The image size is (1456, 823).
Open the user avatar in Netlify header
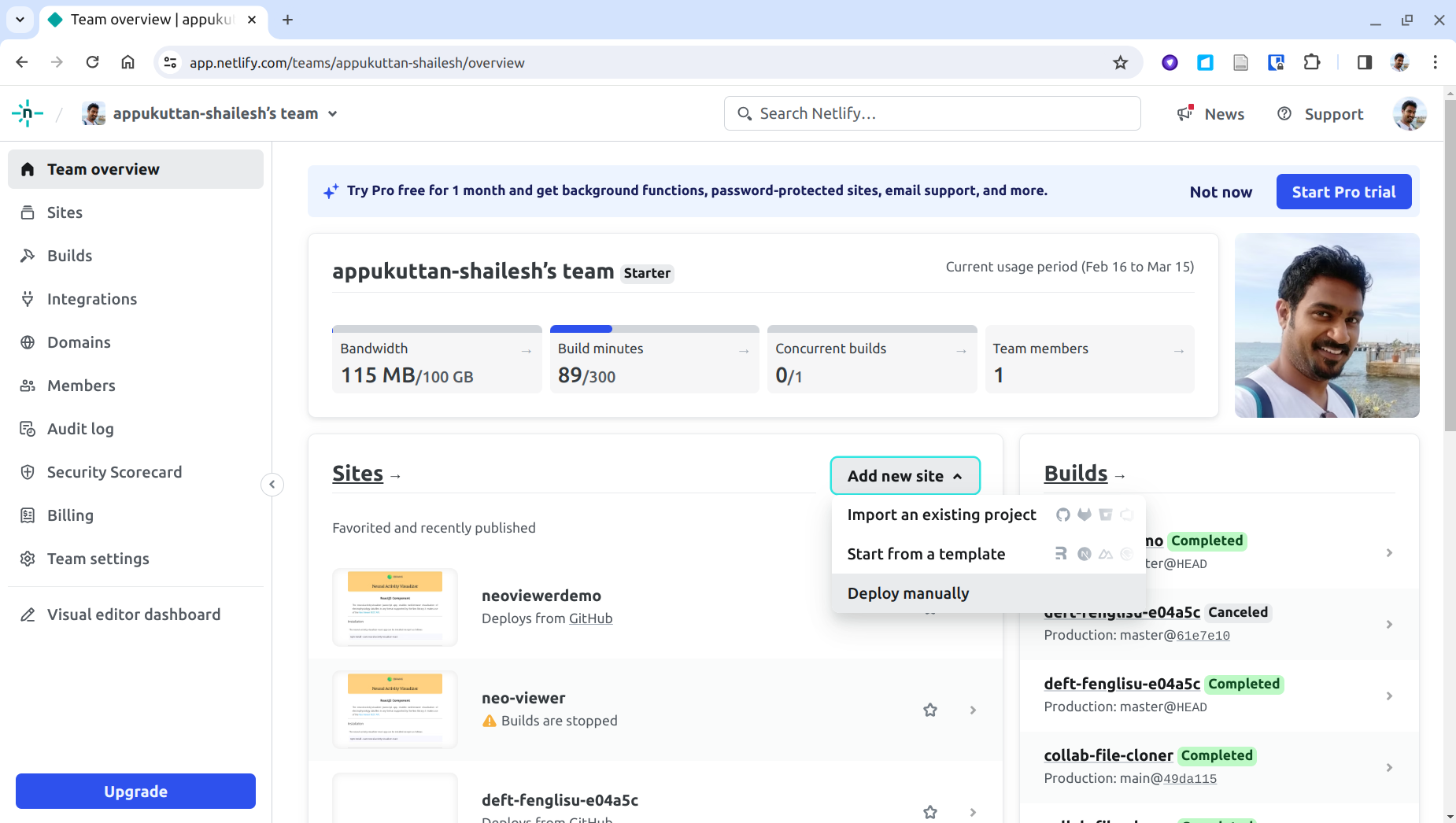(1409, 113)
